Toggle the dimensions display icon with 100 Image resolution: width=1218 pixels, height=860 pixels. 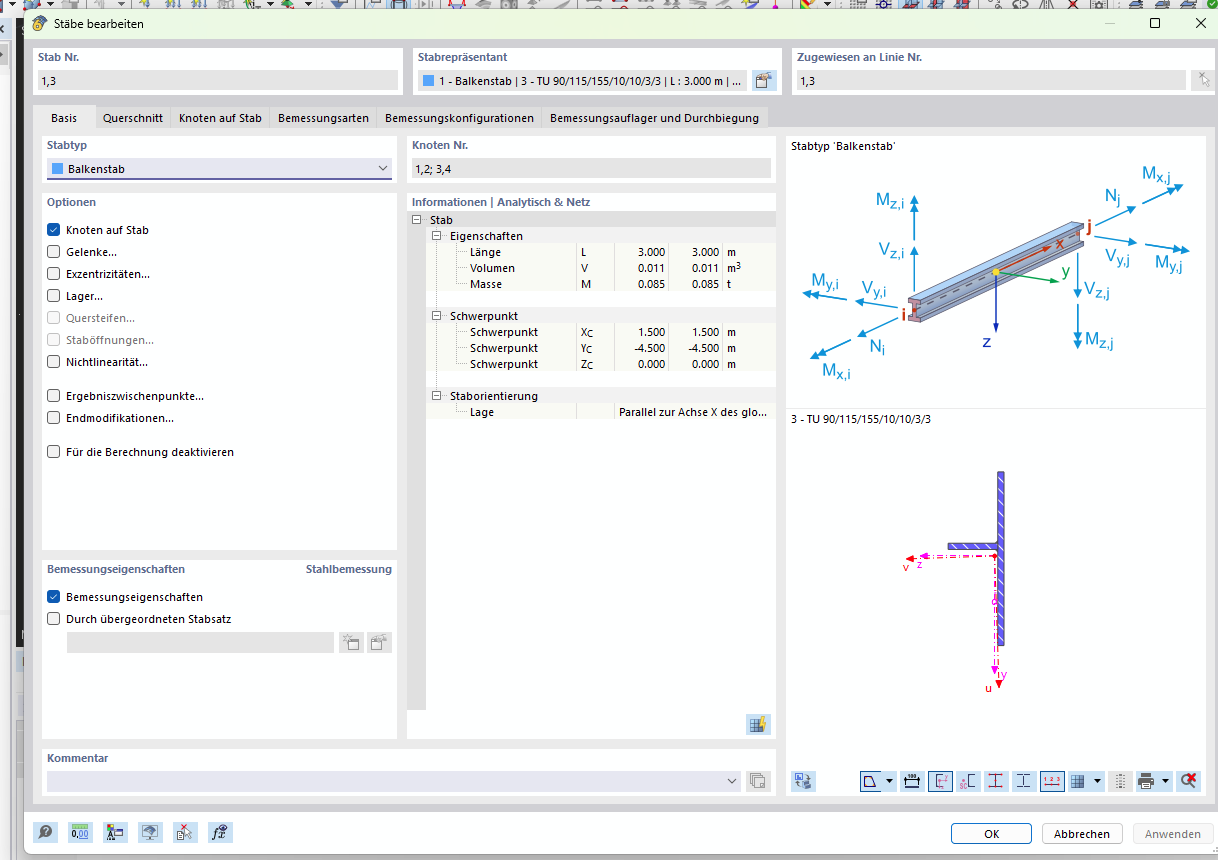click(912, 781)
